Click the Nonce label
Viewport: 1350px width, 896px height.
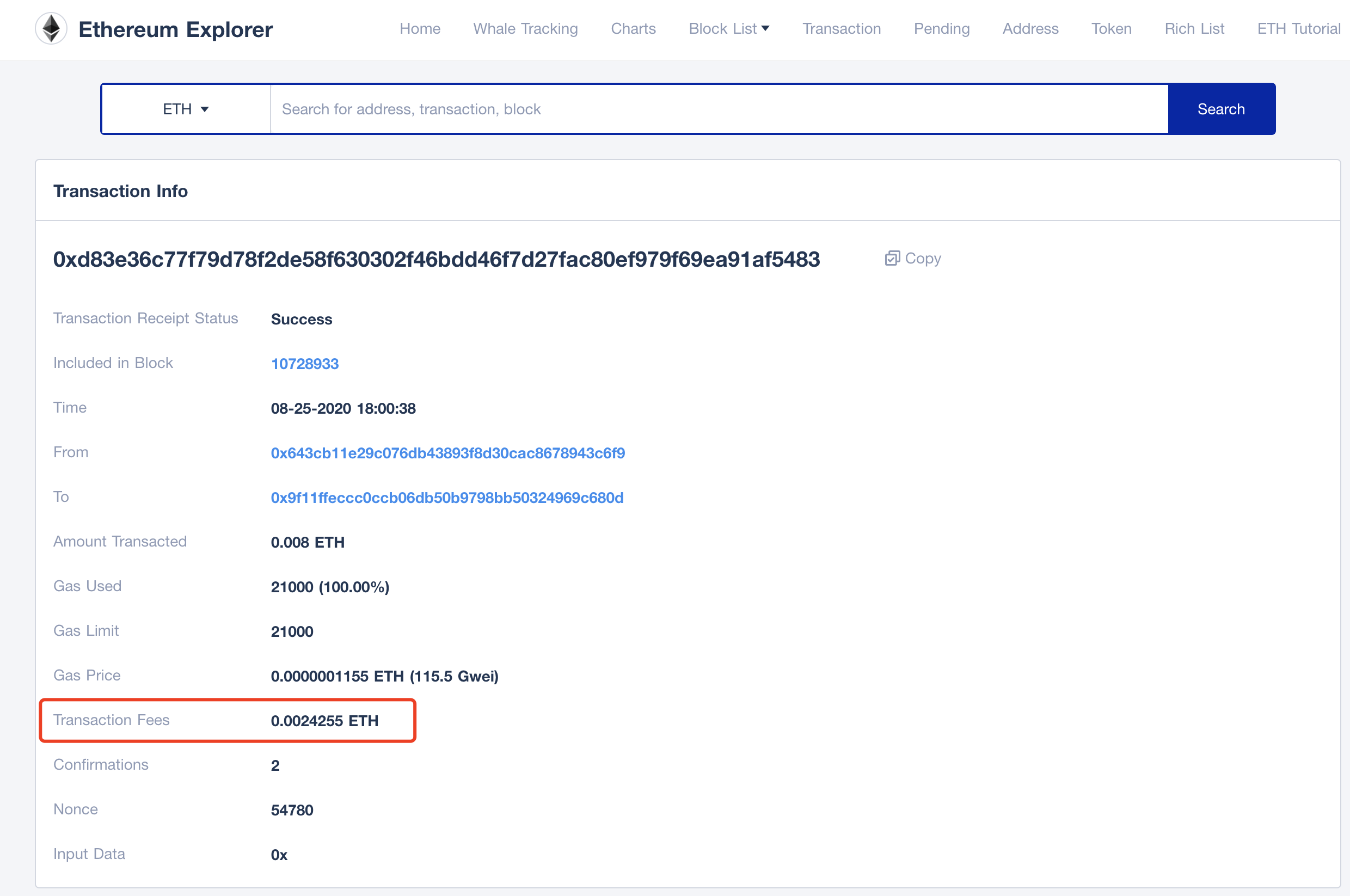(x=76, y=809)
